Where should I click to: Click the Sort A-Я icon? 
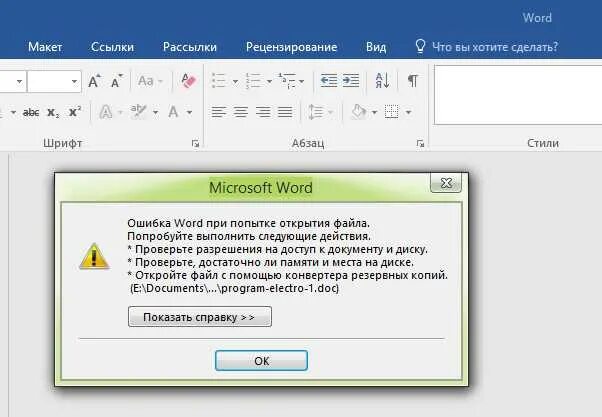tap(382, 81)
